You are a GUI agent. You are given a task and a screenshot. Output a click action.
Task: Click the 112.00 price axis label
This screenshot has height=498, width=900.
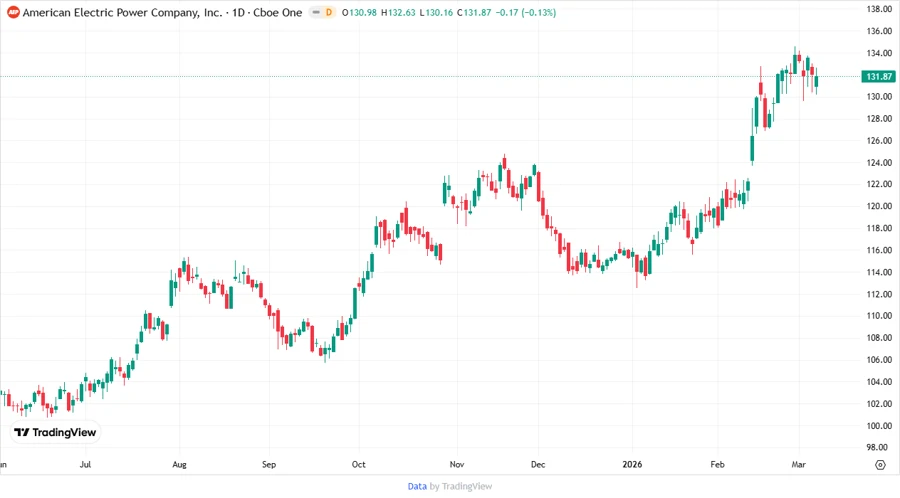coord(879,294)
